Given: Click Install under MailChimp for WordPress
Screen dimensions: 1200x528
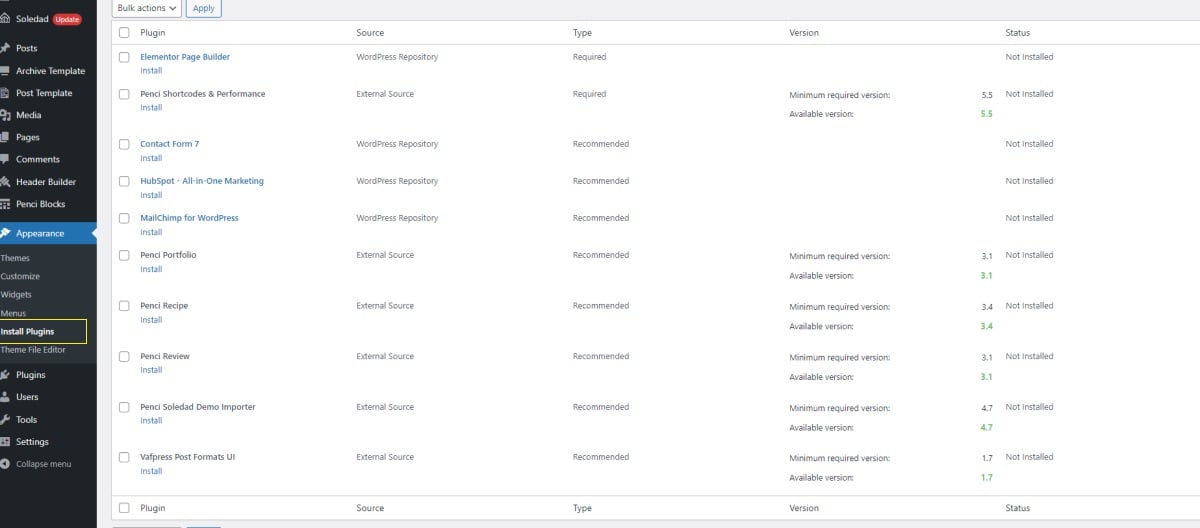Looking at the screenshot, I should [151, 232].
